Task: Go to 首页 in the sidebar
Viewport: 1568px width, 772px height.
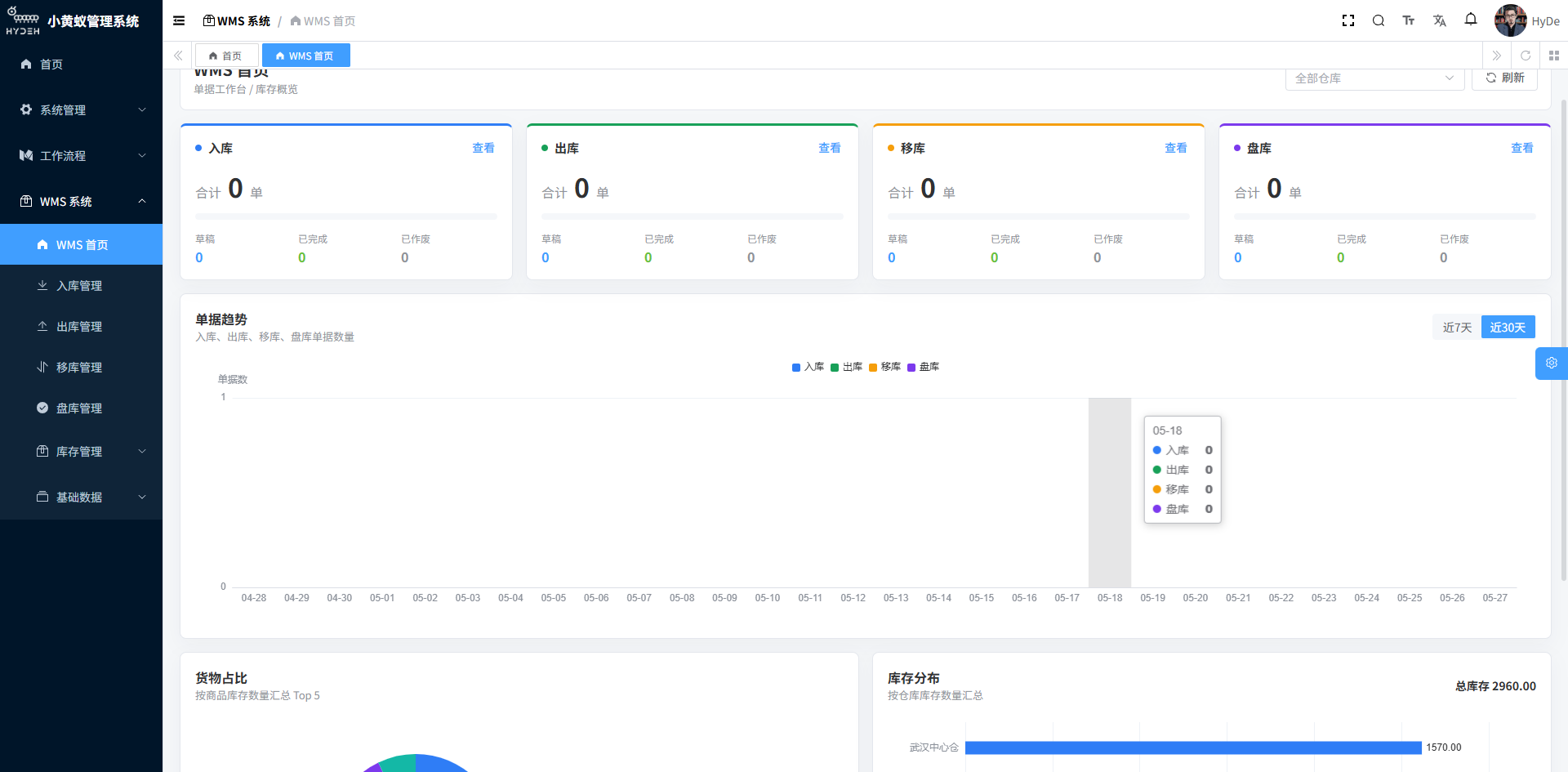Action: pos(81,64)
